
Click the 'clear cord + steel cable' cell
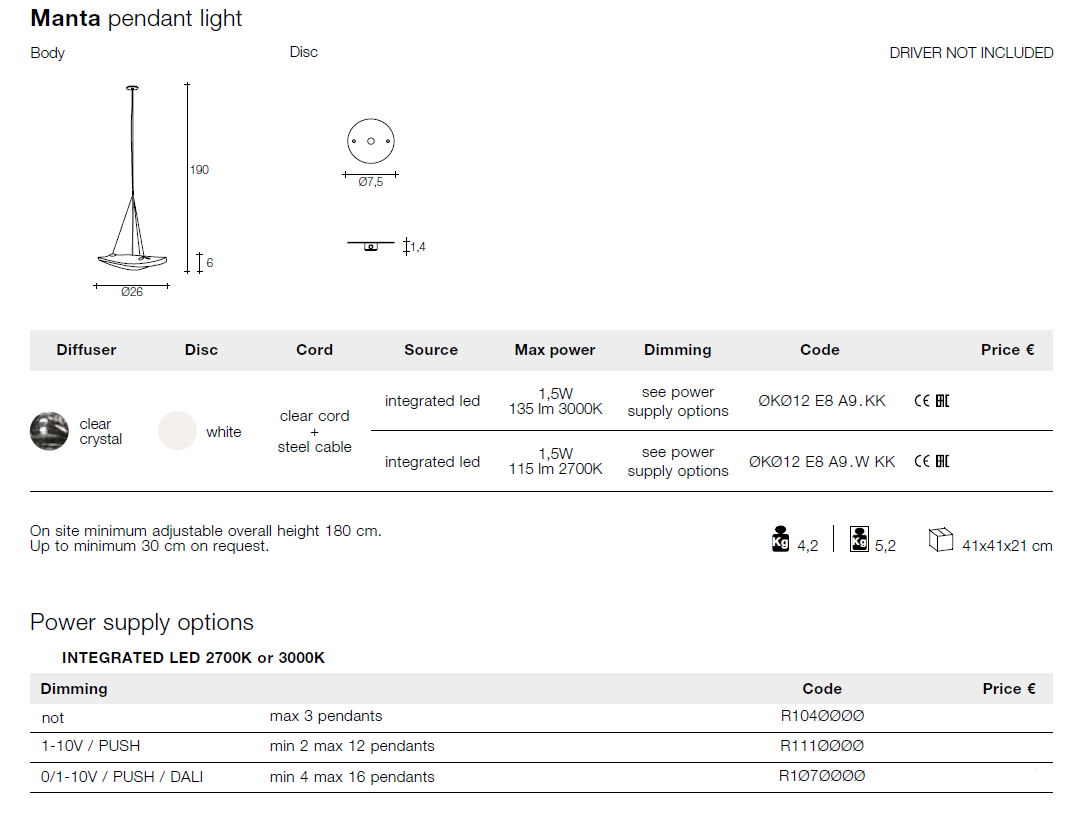click(314, 432)
